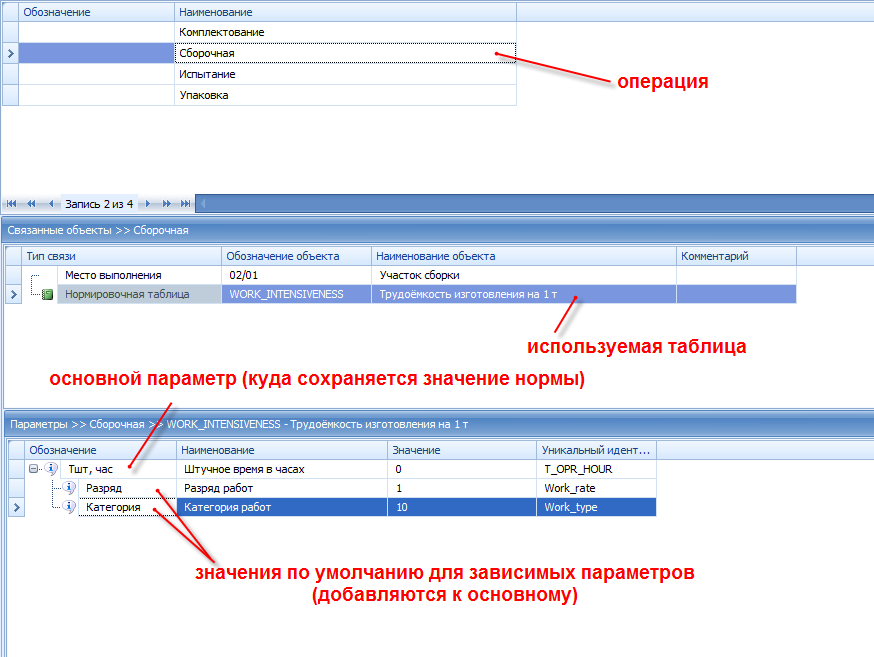Click row indicator arrow of Сборочная

(11, 53)
